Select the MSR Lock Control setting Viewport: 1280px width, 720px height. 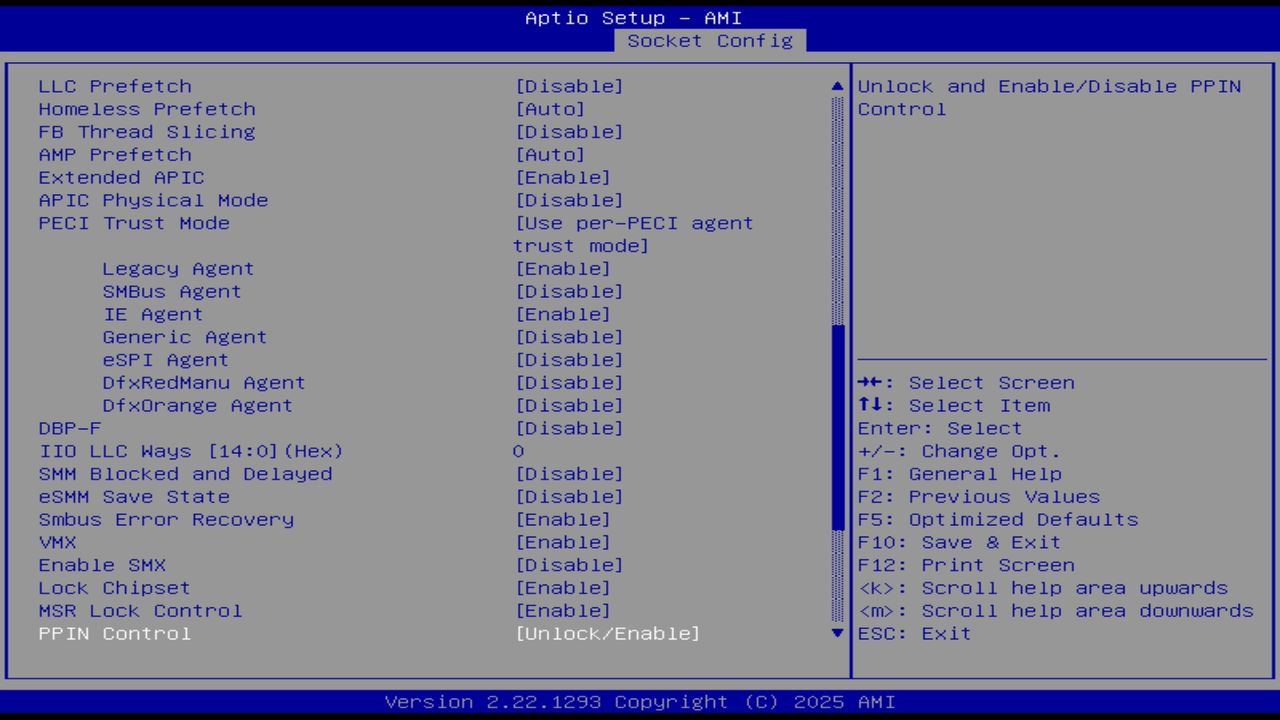563,610
